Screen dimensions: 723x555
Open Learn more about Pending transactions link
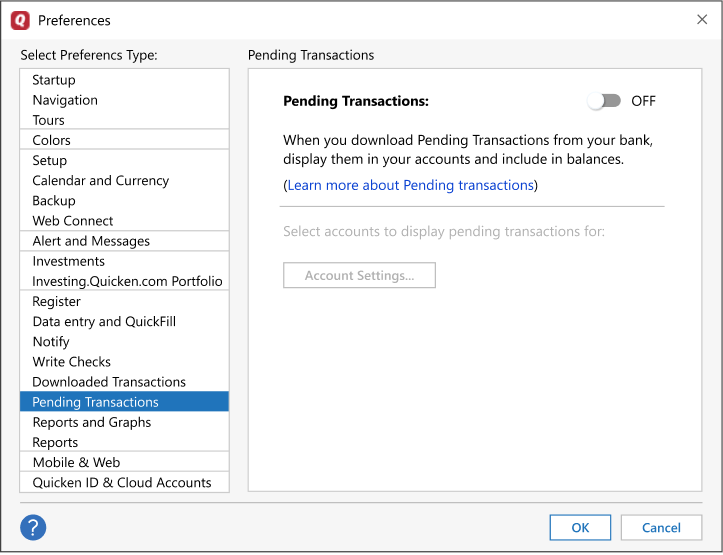pos(410,185)
